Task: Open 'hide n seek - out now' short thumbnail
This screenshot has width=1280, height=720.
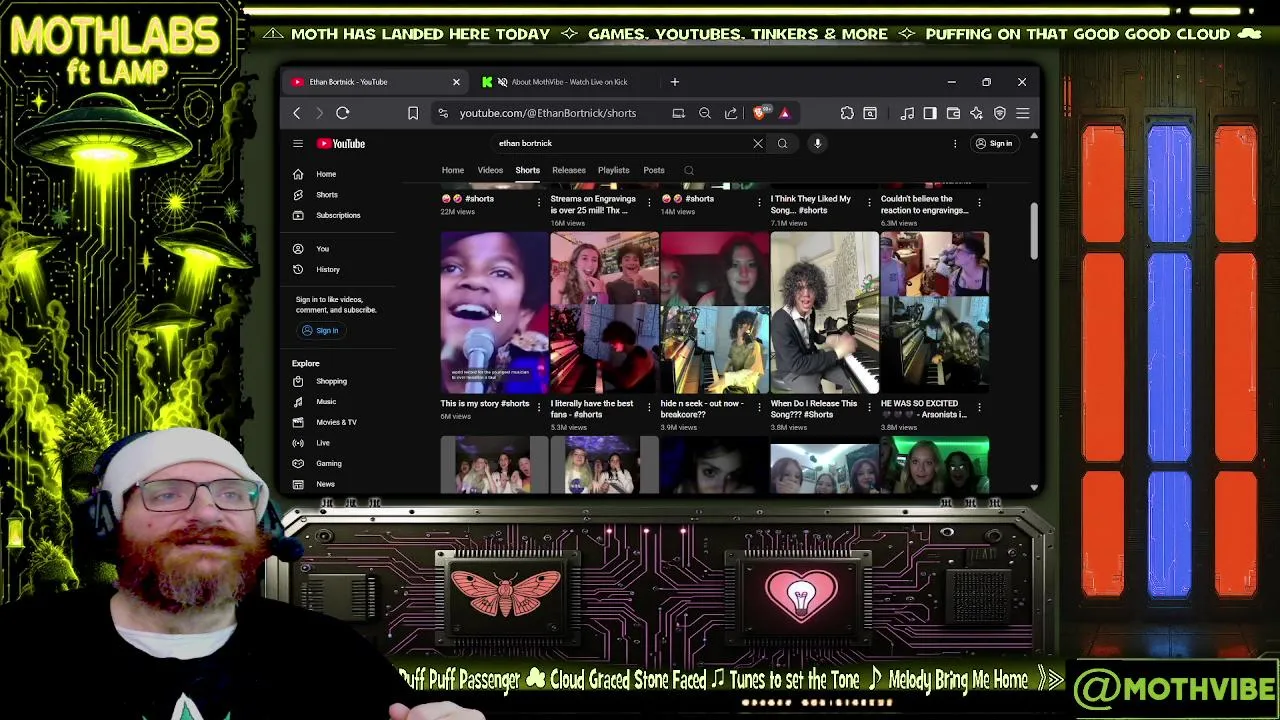Action: click(714, 313)
